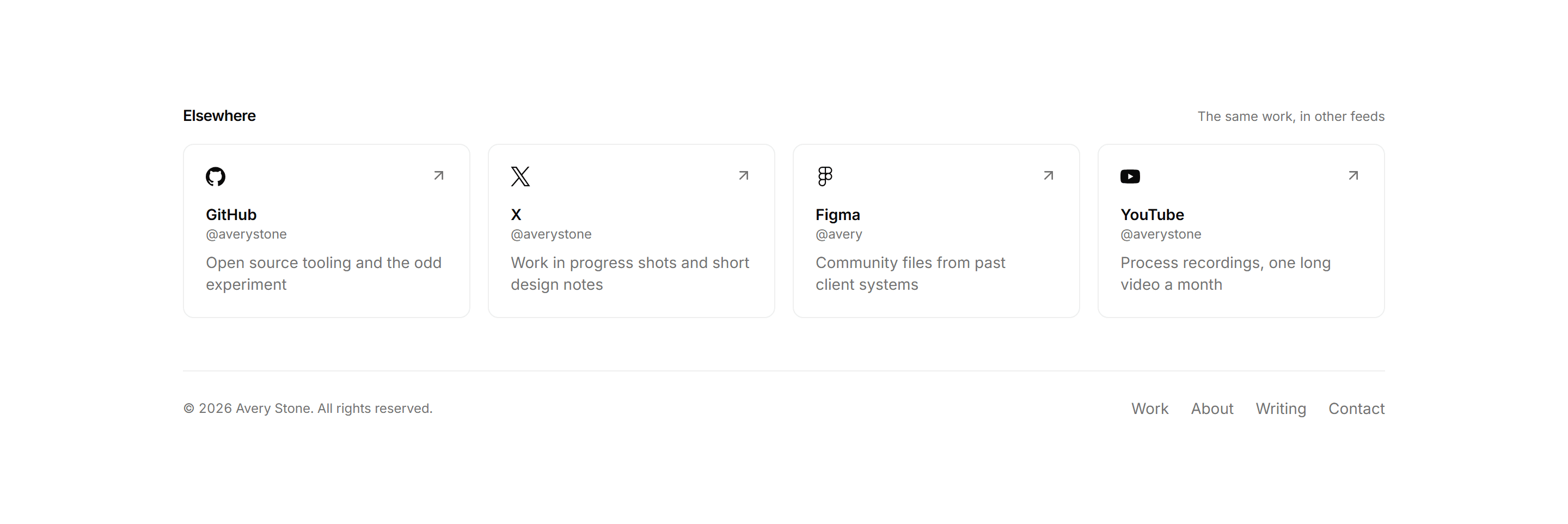This screenshot has width=1568, height=524.
Task: Click 'Process recordings, one long video a month'
Action: [1226, 273]
